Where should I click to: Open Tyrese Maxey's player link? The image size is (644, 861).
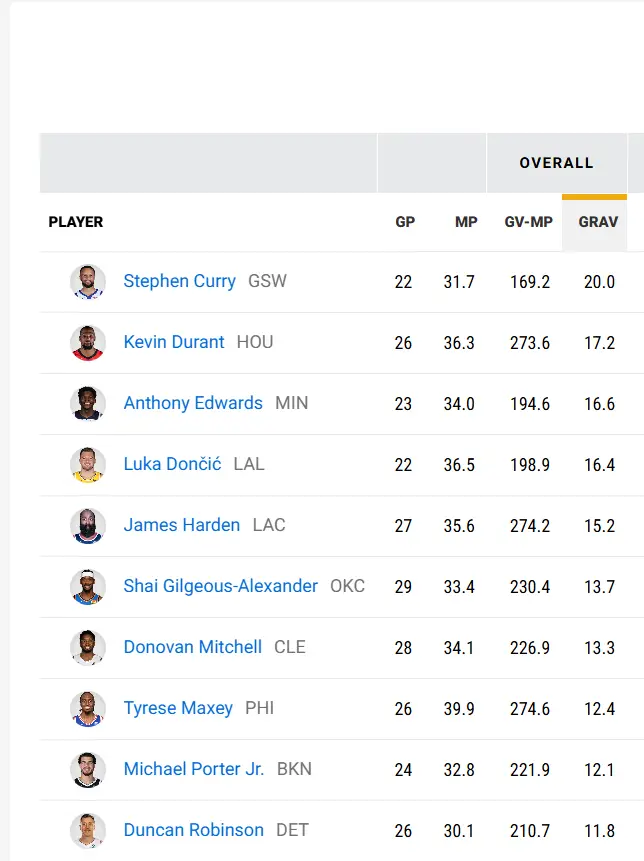pos(178,708)
